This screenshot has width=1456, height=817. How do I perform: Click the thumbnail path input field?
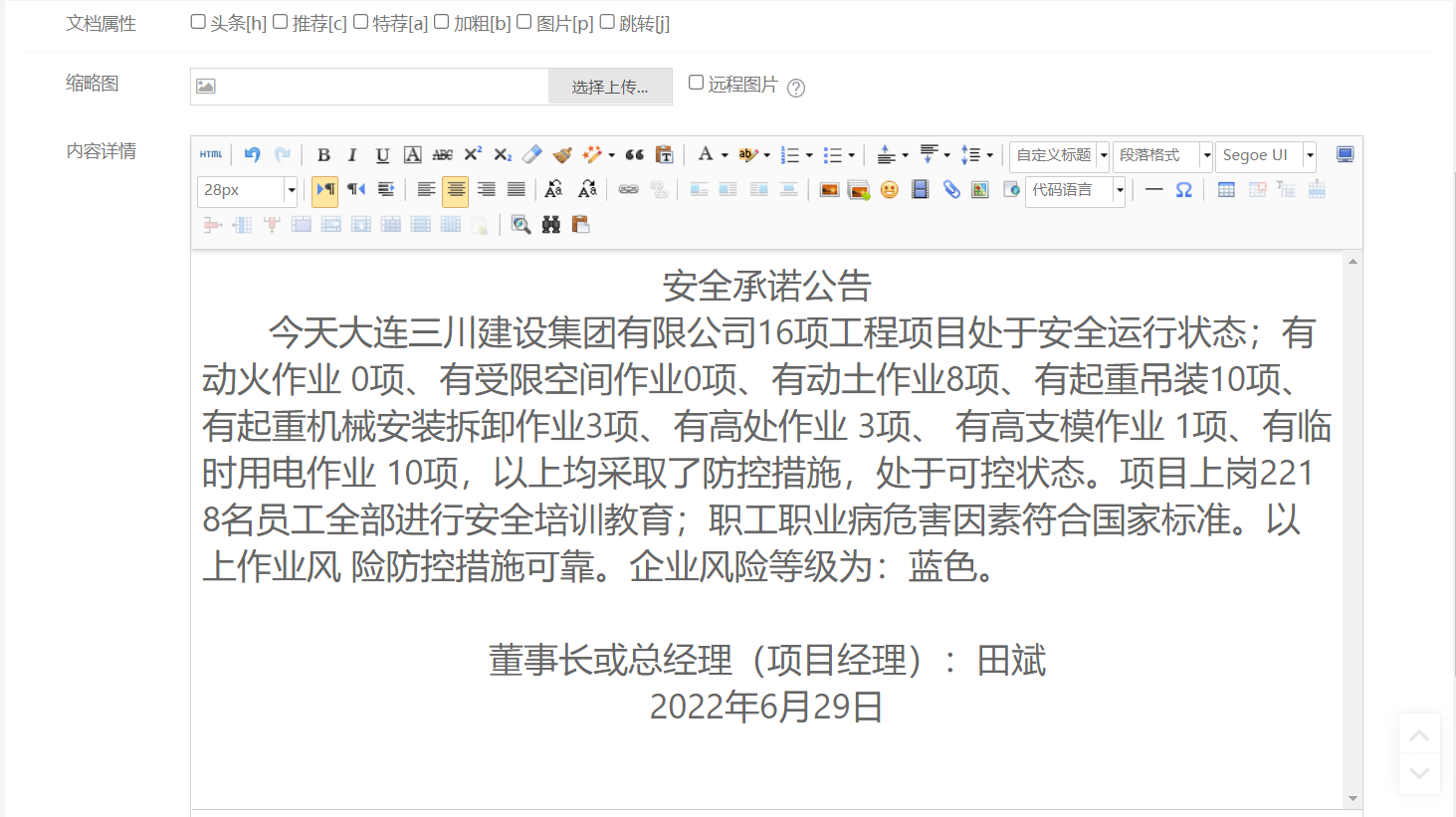369,87
